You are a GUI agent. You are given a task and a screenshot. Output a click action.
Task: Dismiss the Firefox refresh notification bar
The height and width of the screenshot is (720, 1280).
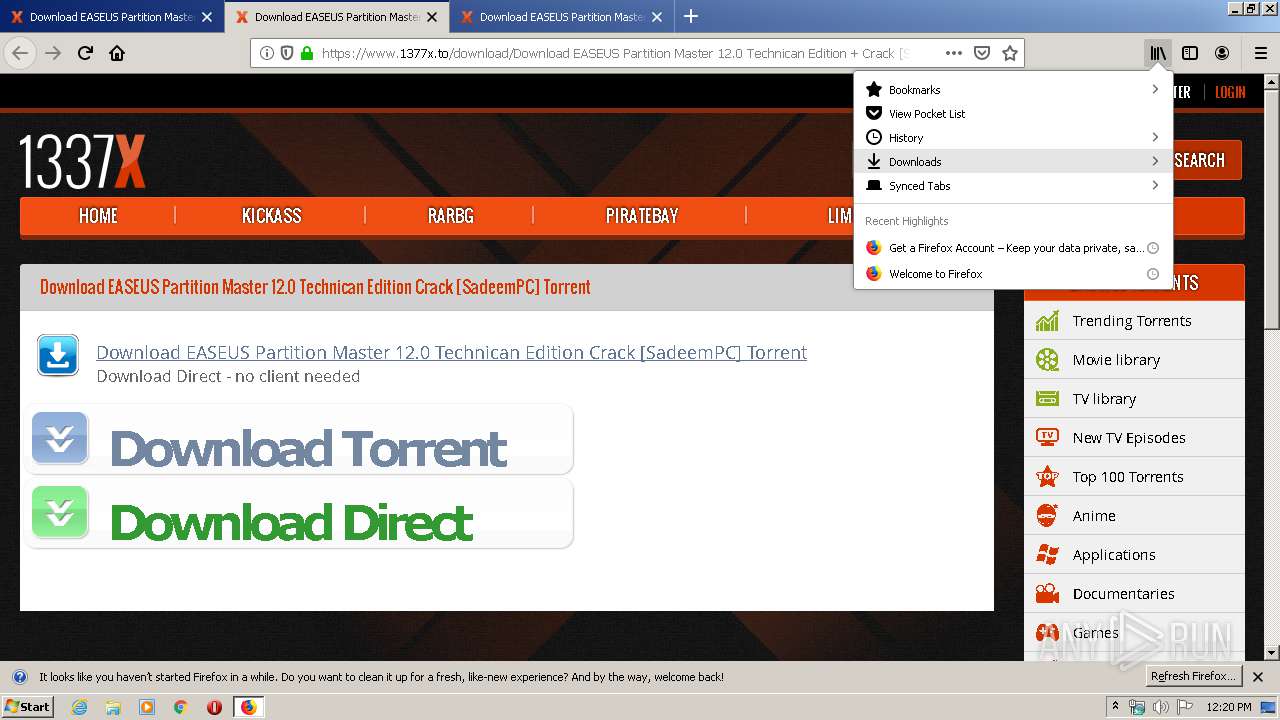pyautogui.click(x=1258, y=677)
